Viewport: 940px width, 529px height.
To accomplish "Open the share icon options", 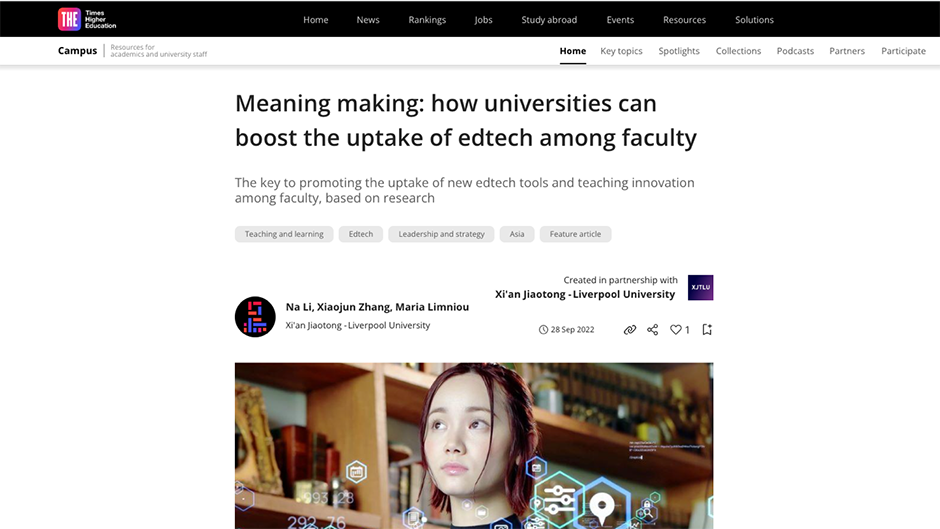I will point(653,330).
